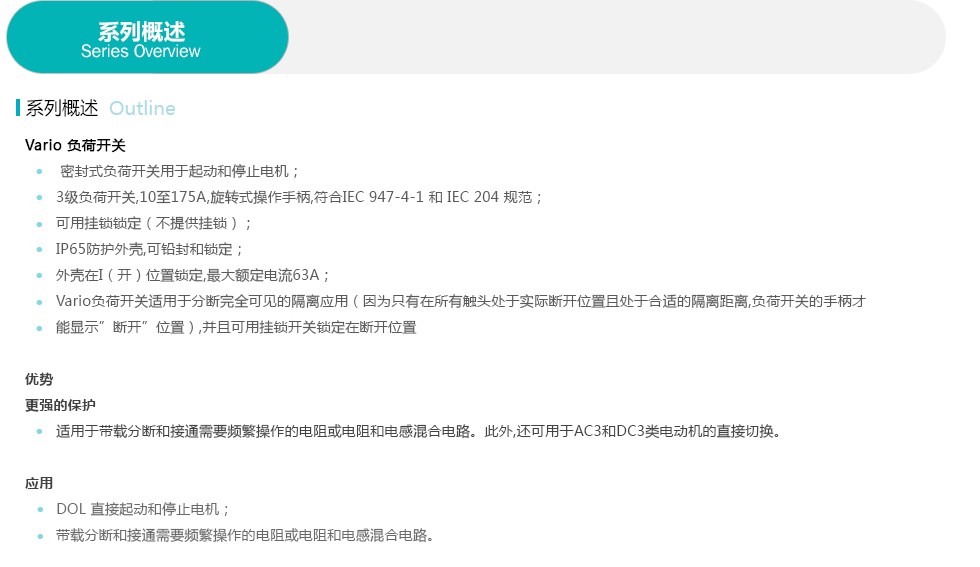Click the 系列概述 section heading text
The image size is (980, 567).
pos(62,108)
